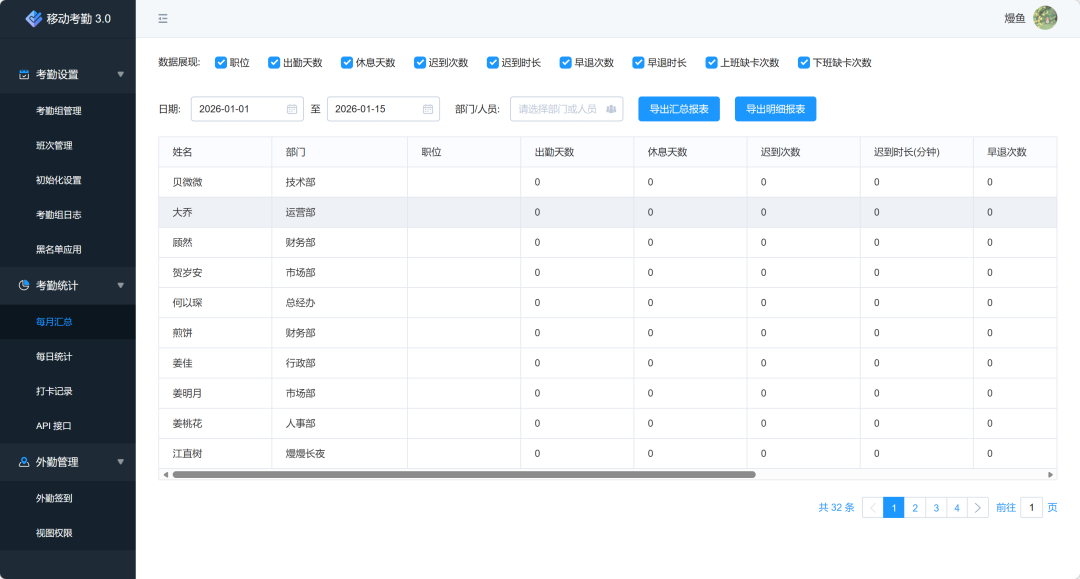Click the 导出汇总报表 button
Image resolution: width=1080 pixels, height=579 pixels.
point(679,108)
